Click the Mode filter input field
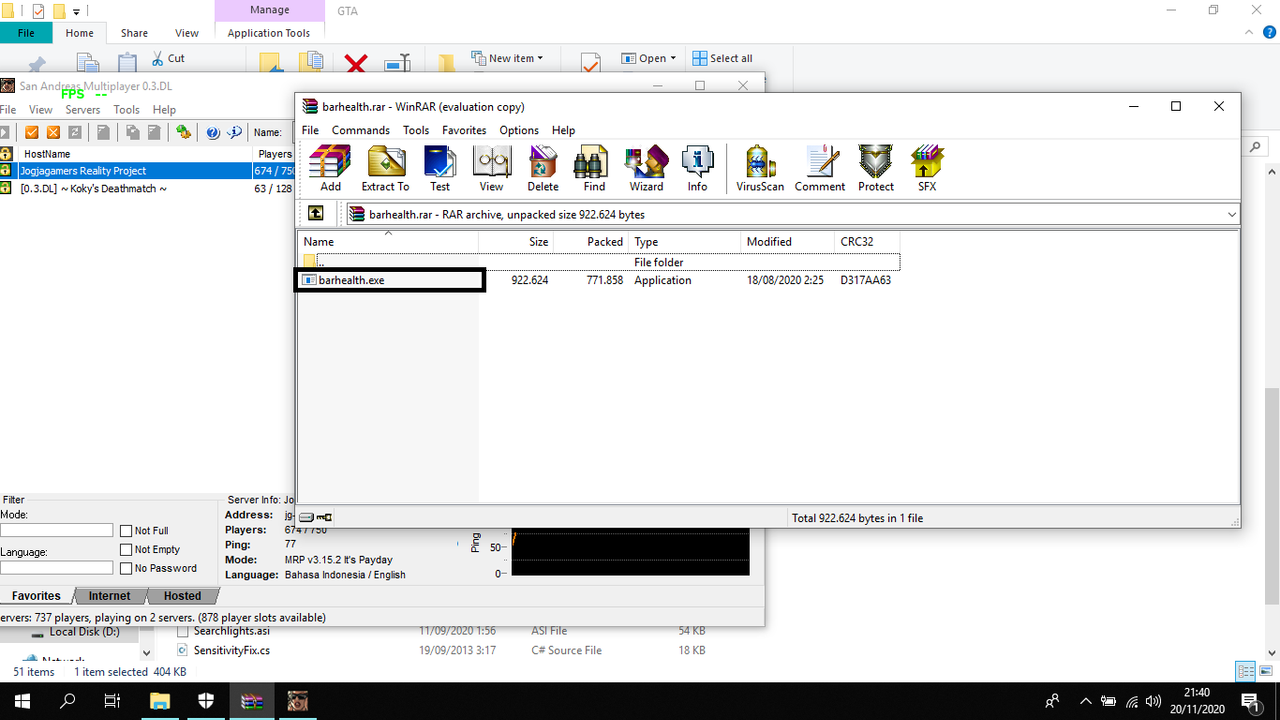 [x=56, y=530]
